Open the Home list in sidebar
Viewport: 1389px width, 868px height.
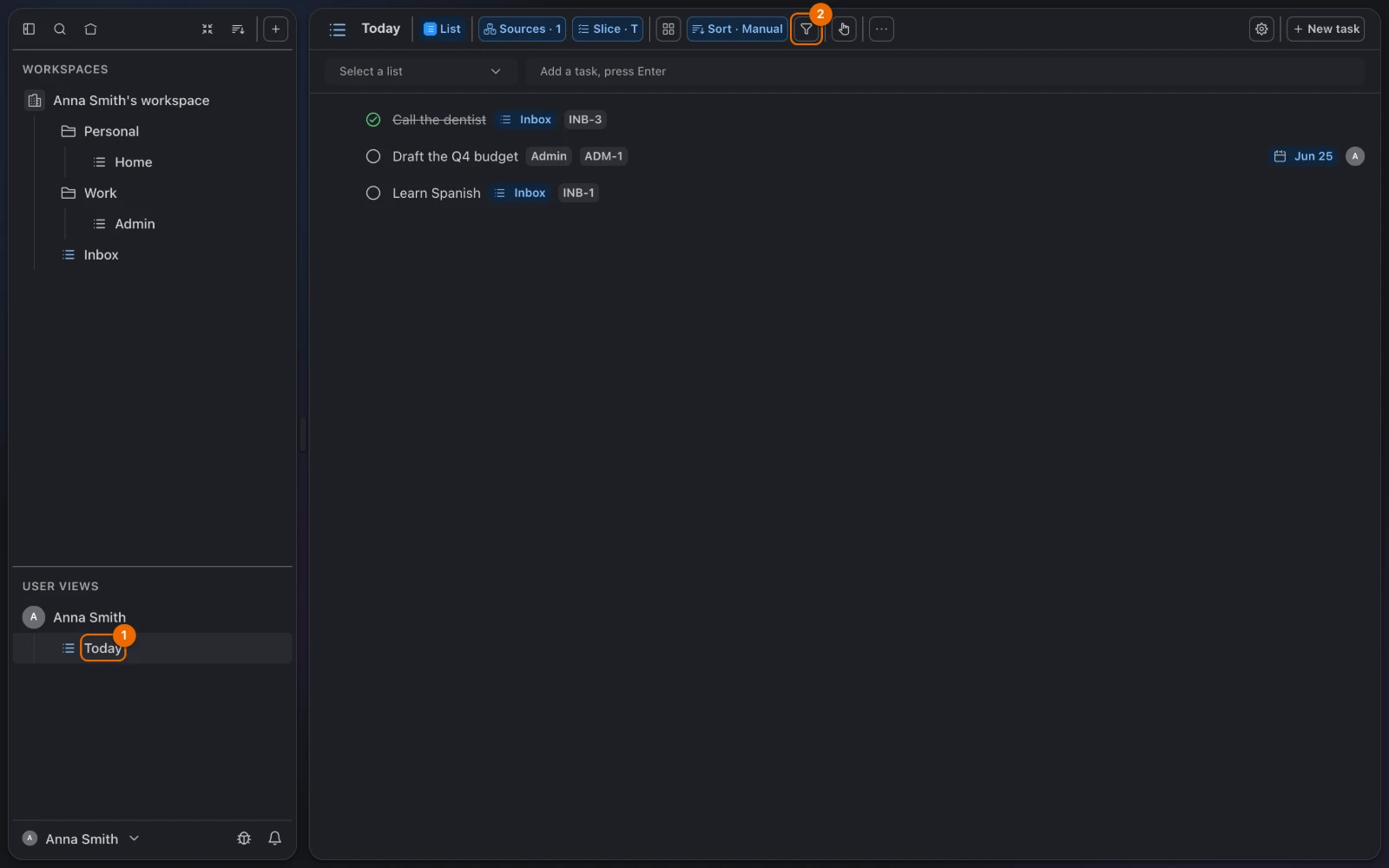tap(133, 162)
